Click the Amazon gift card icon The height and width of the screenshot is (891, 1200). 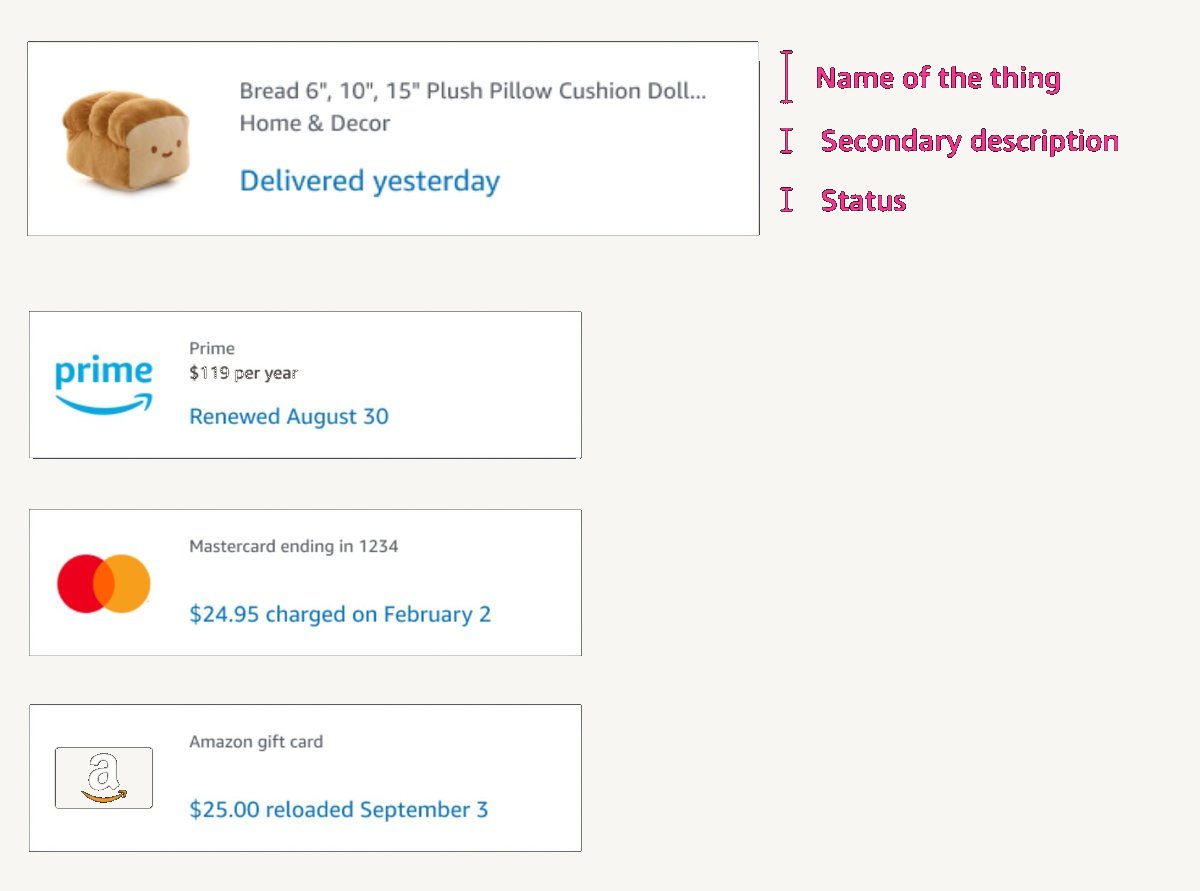(104, 777)
